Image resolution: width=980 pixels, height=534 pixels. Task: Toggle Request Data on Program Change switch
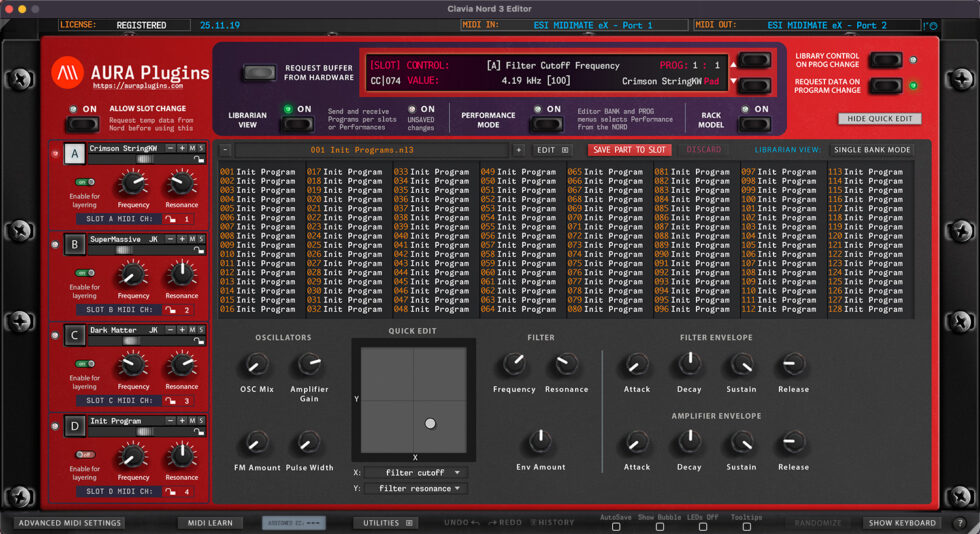pos(886,86)
